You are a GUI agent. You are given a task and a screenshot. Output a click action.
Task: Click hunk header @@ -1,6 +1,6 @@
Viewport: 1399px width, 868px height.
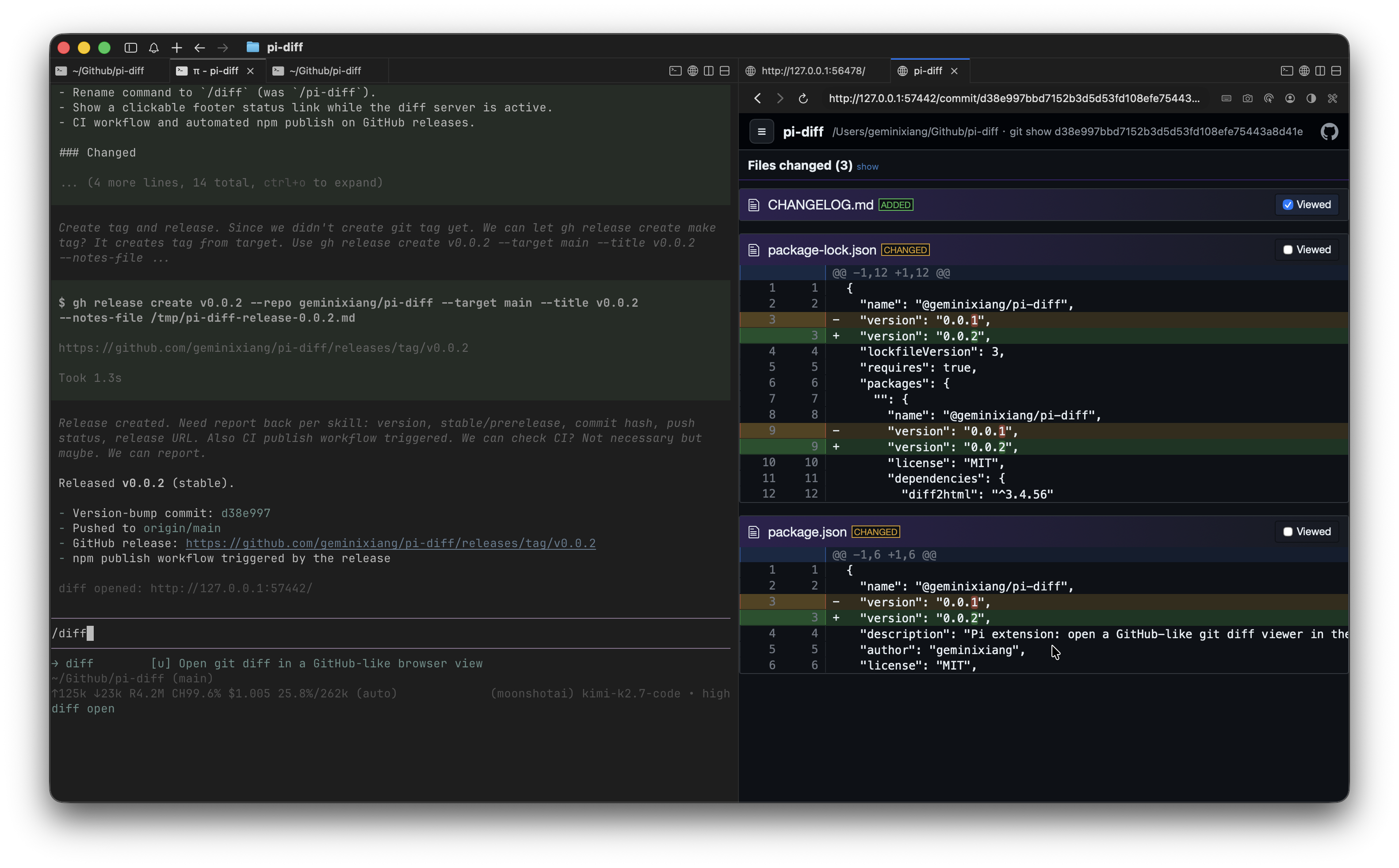(884, 555)
